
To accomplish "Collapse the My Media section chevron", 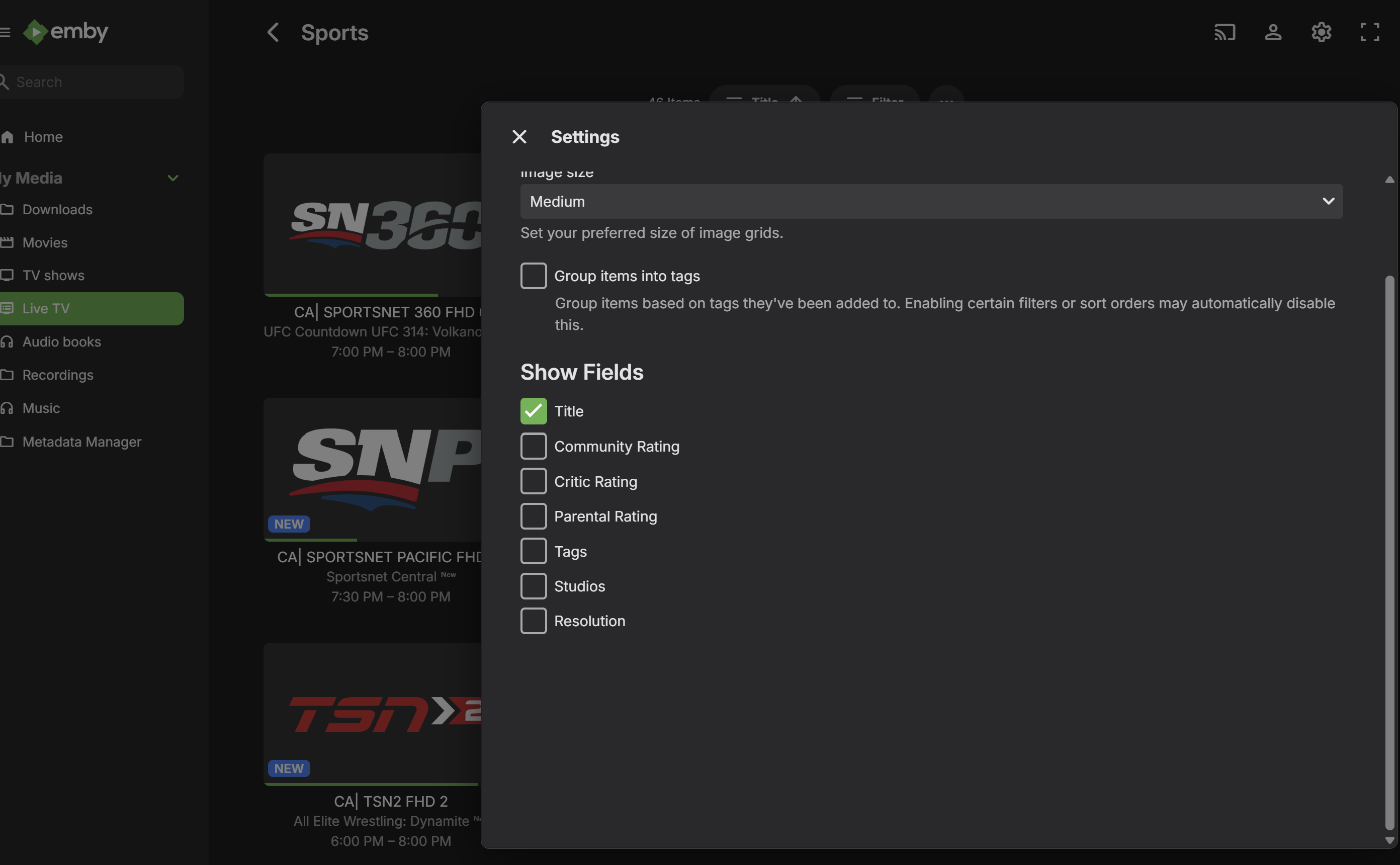I will pyautogui.click(x=172, y=178).
